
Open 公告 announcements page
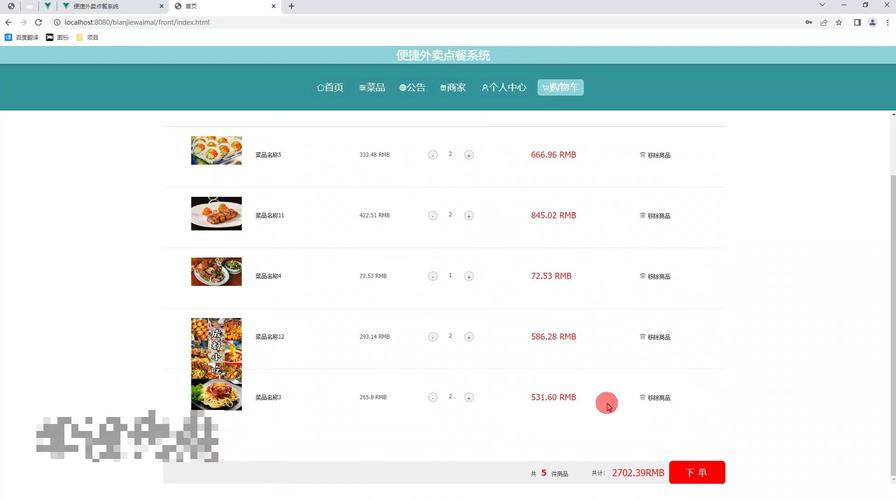(x=413, y=88)
